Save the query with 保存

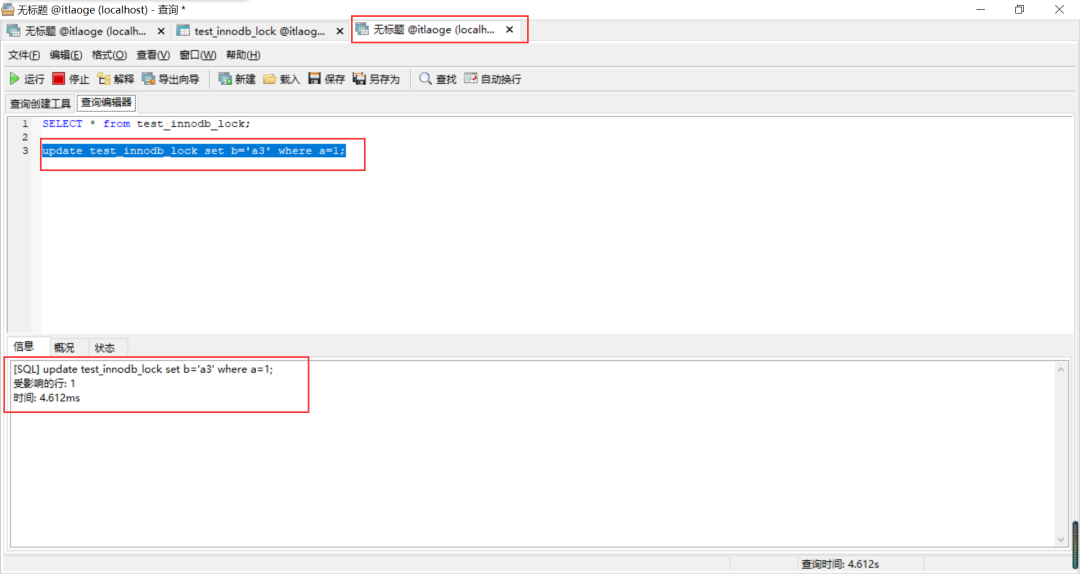coord(326,79)
